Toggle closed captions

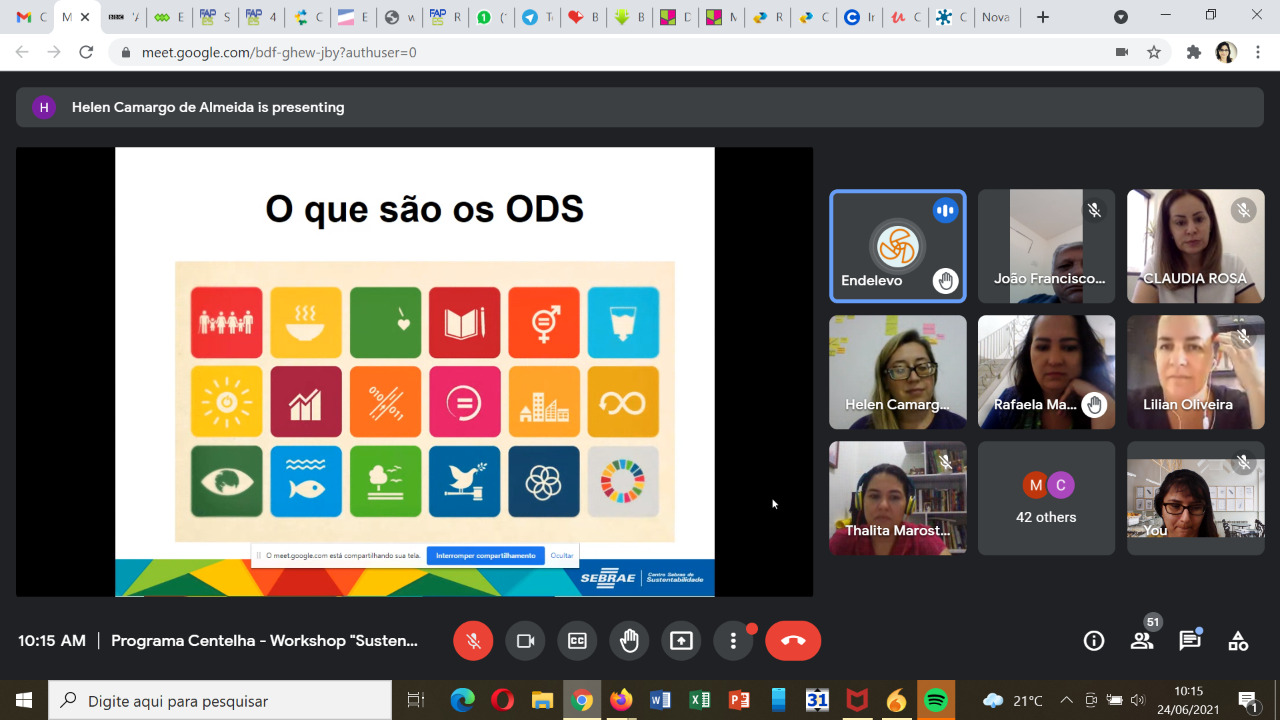(x=577, y=641)
